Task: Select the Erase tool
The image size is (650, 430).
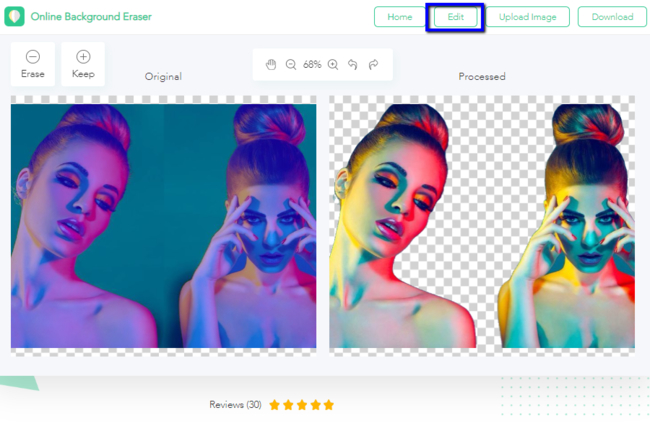Action: 33,64
